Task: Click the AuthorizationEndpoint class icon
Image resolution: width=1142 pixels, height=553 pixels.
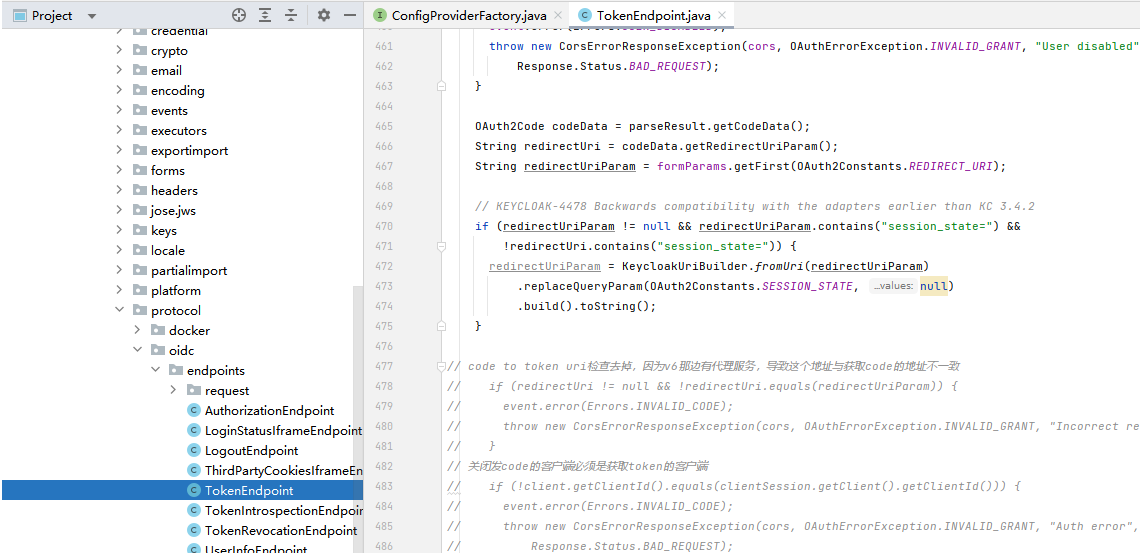Action: click(x=193, y=410)
